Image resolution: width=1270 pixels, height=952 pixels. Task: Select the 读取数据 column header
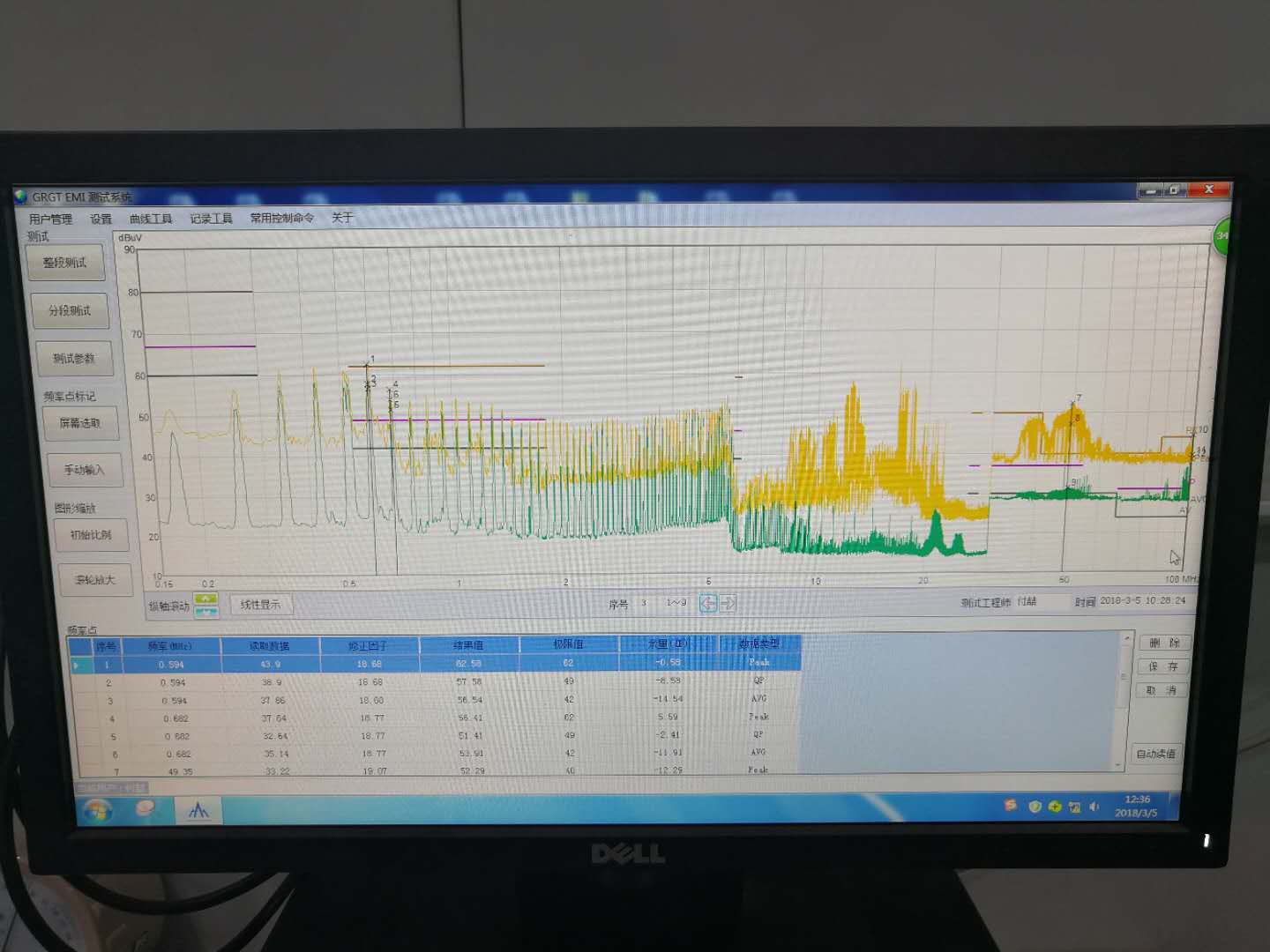click(269, 646)
